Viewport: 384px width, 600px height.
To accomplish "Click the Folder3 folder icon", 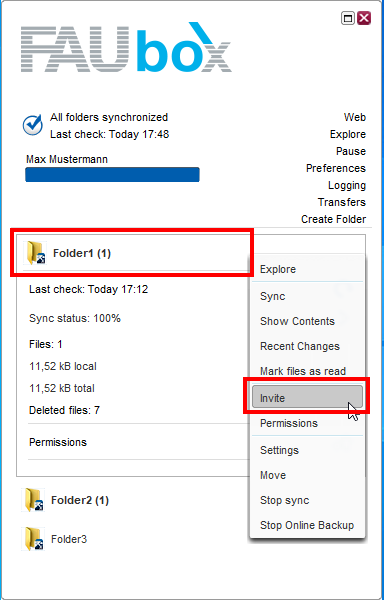I will (x=33, y=539).
